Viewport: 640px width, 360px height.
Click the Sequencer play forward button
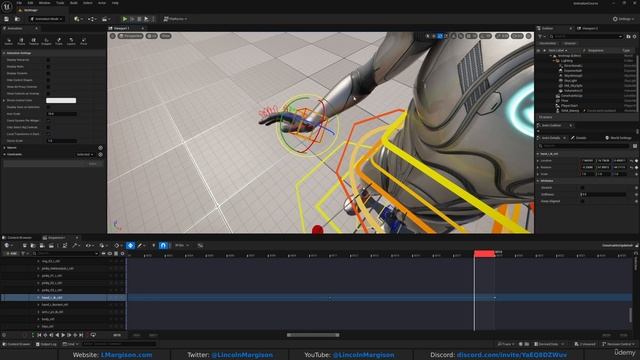click(x=63, y=335)
